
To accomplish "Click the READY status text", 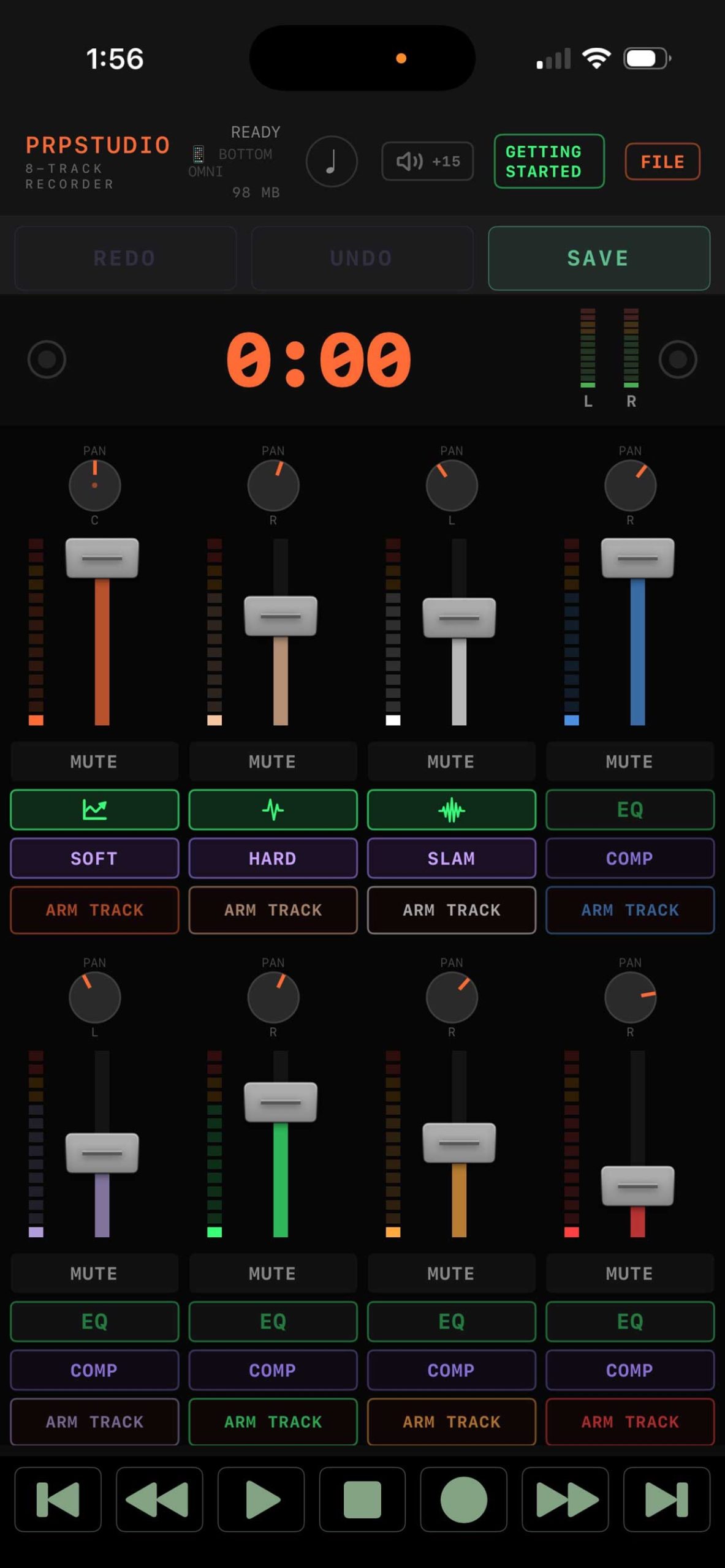I will click(256, 132).
